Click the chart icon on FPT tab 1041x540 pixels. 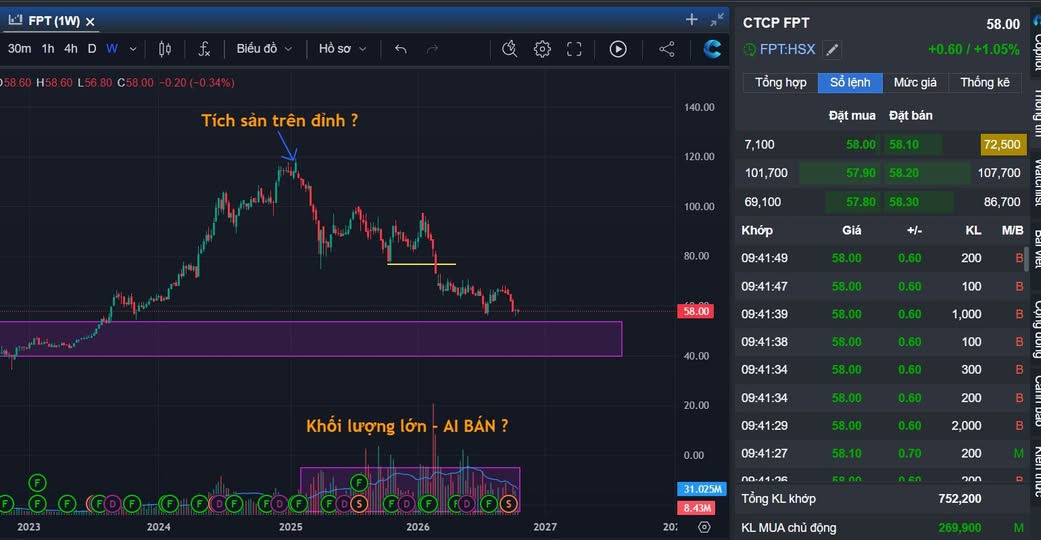tap(15, 21)
